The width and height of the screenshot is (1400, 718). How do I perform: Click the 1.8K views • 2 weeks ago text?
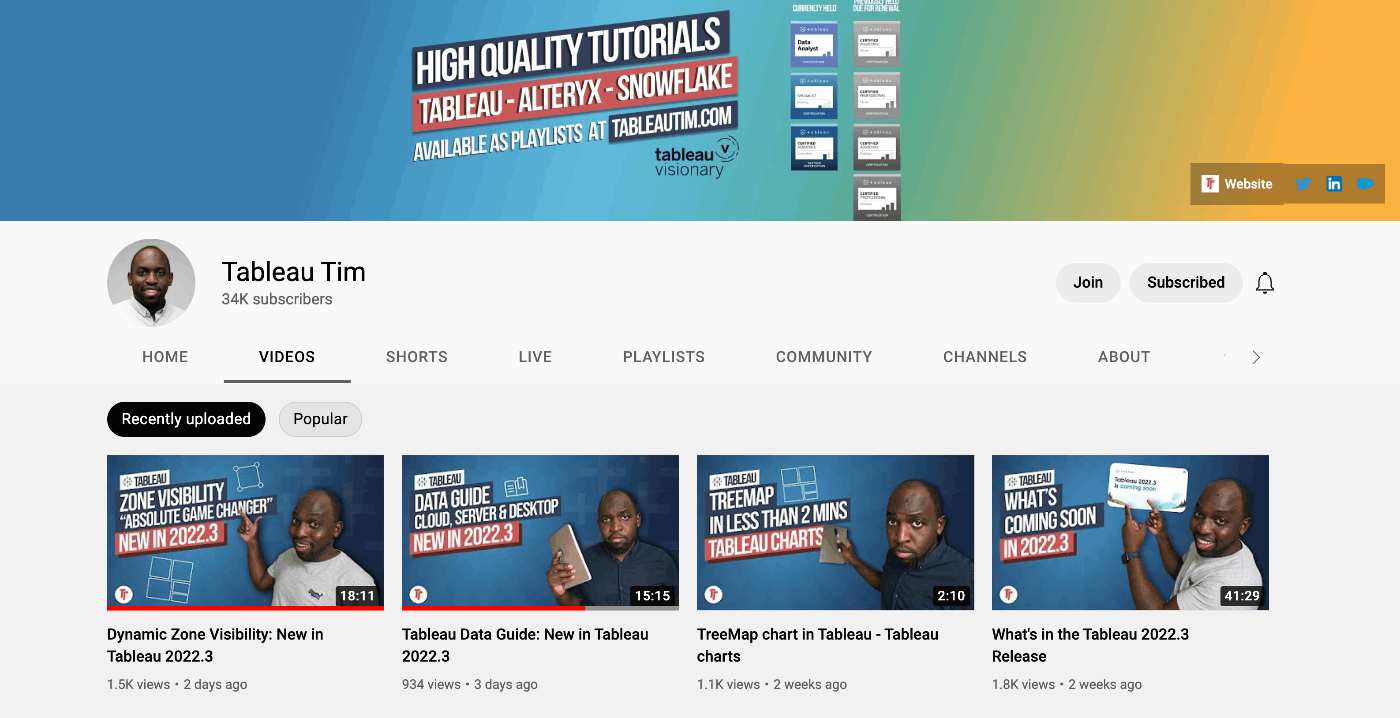pyautogui.click(x=1067, y=685)
